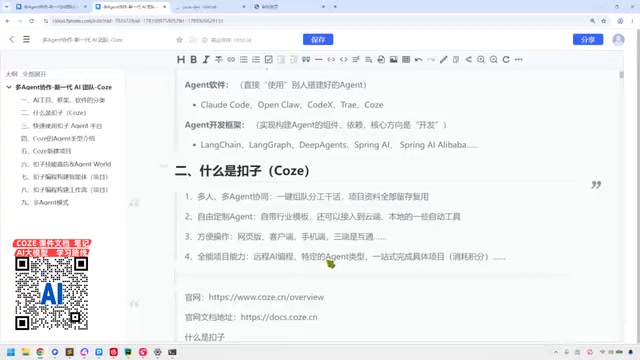
Task: Open a new browser tab with plus
Action: pyautogui.click(x=335, y=7)
